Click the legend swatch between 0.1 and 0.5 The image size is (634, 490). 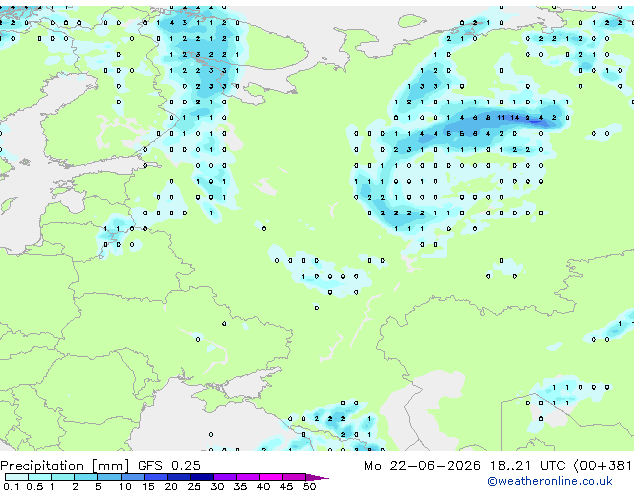17,477
